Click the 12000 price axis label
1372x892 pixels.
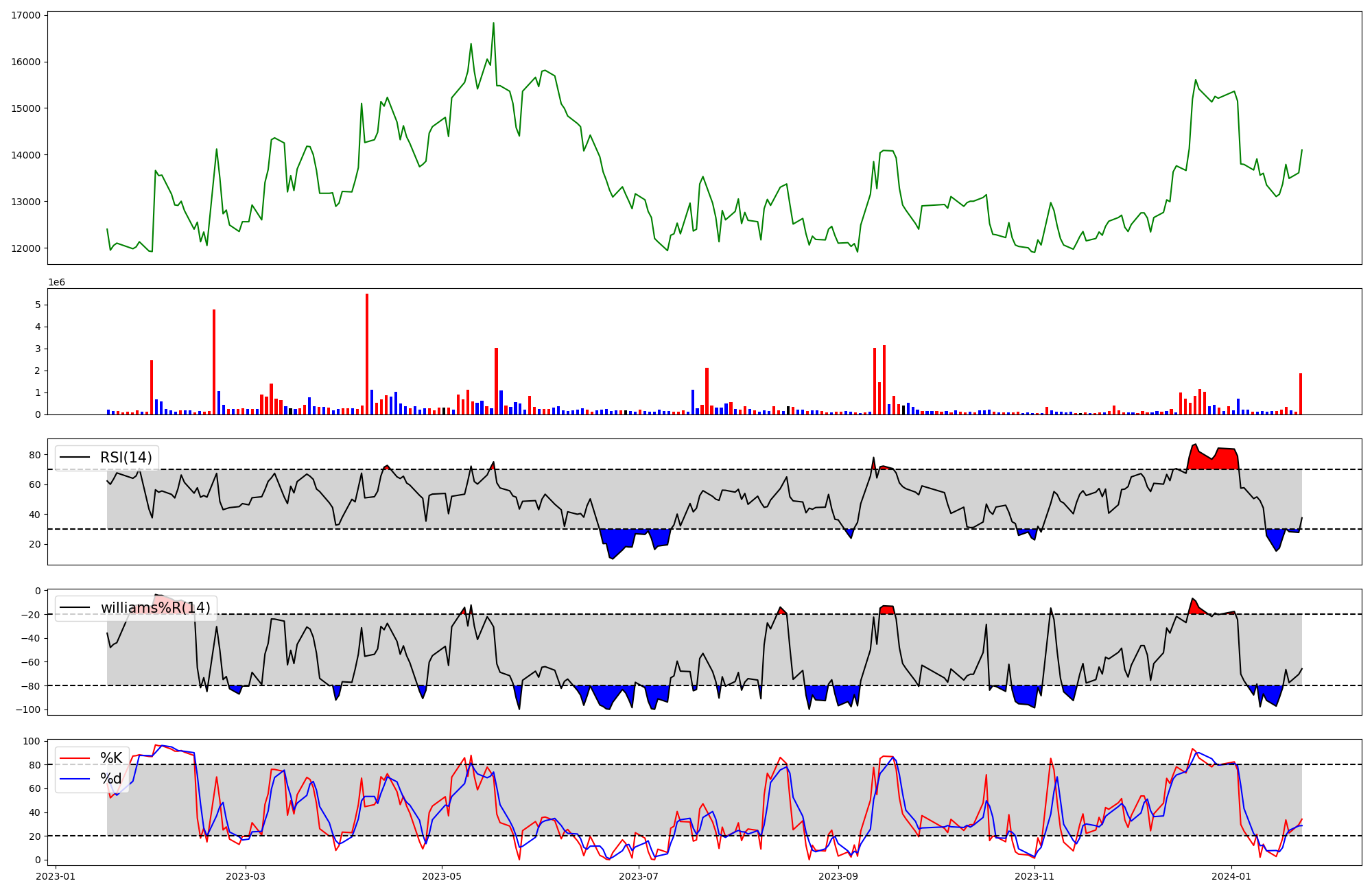click(26, 248)
